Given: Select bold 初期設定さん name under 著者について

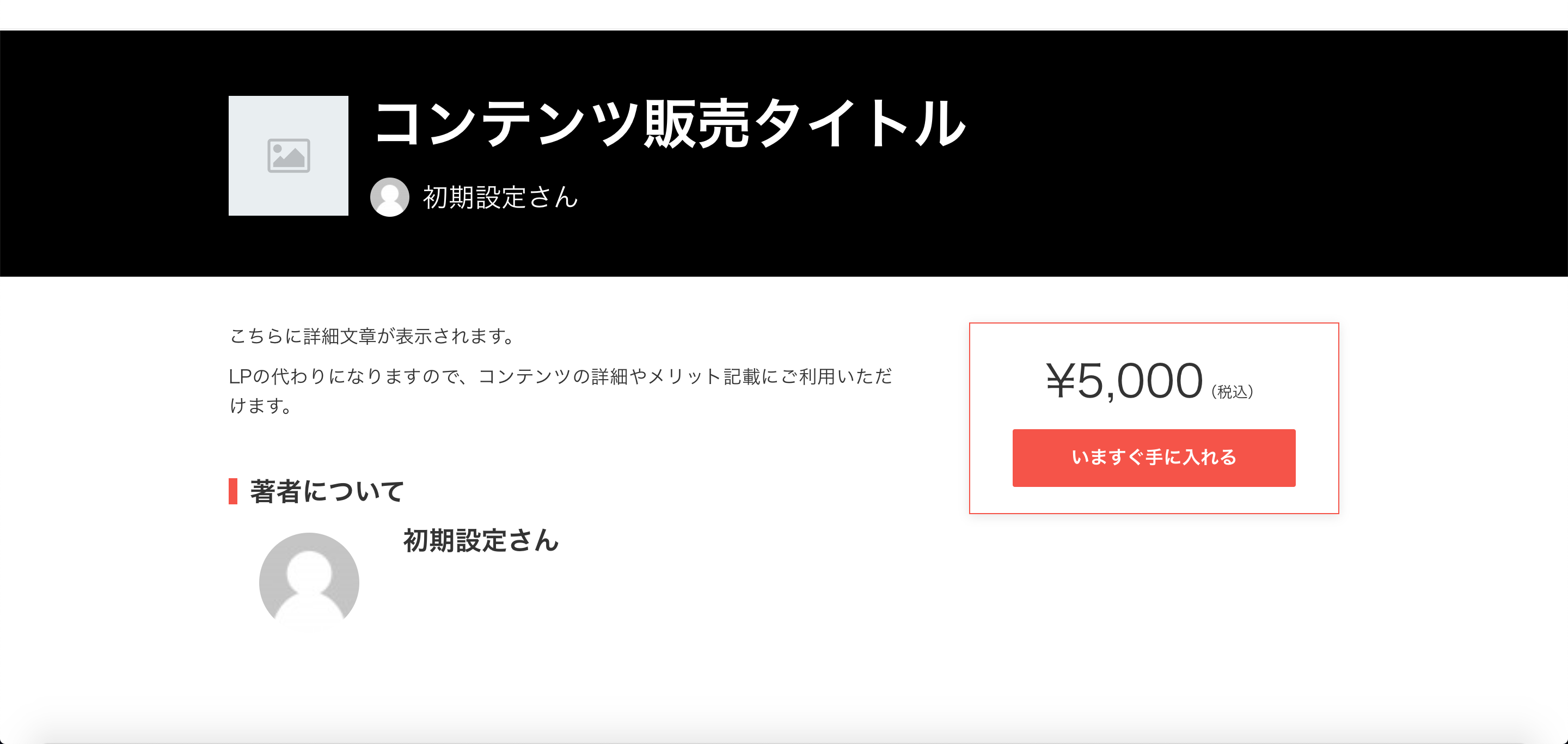Looking at the screenshot, I should (x=480, y=541).
